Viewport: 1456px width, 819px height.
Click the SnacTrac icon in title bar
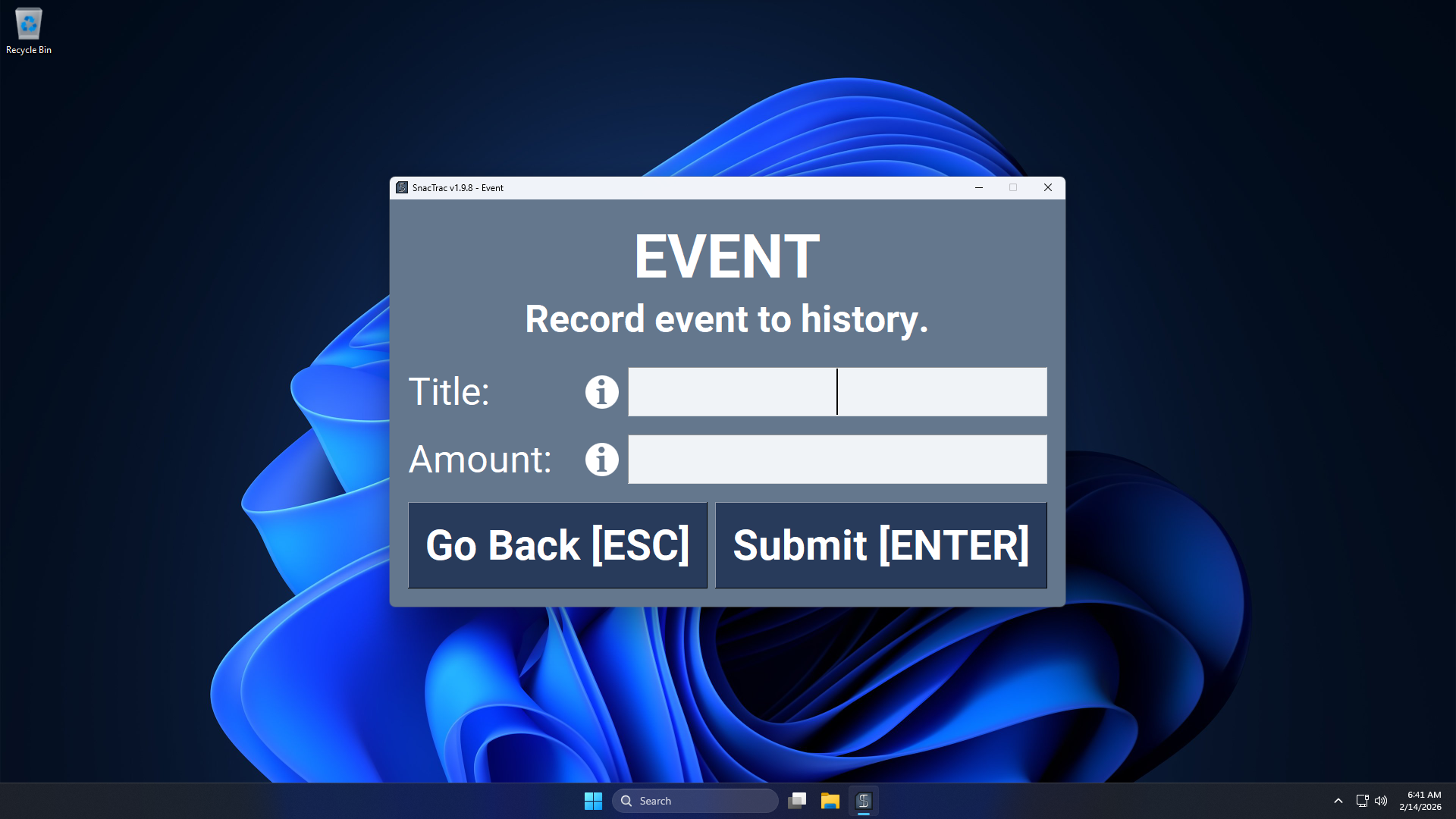coord(402,187)
